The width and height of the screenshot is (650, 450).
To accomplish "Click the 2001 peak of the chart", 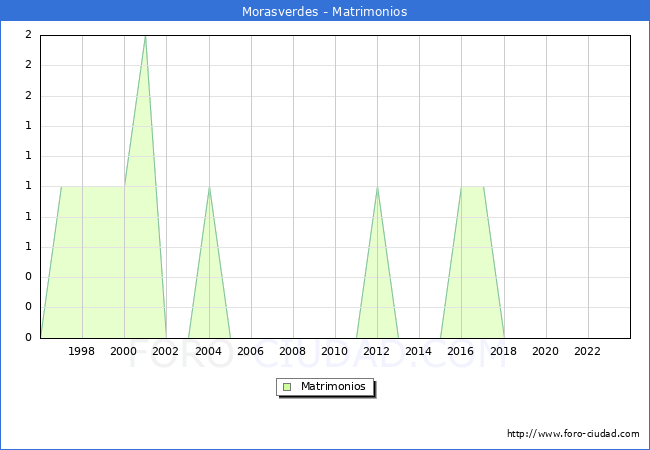I will click(x=145, y=37).
